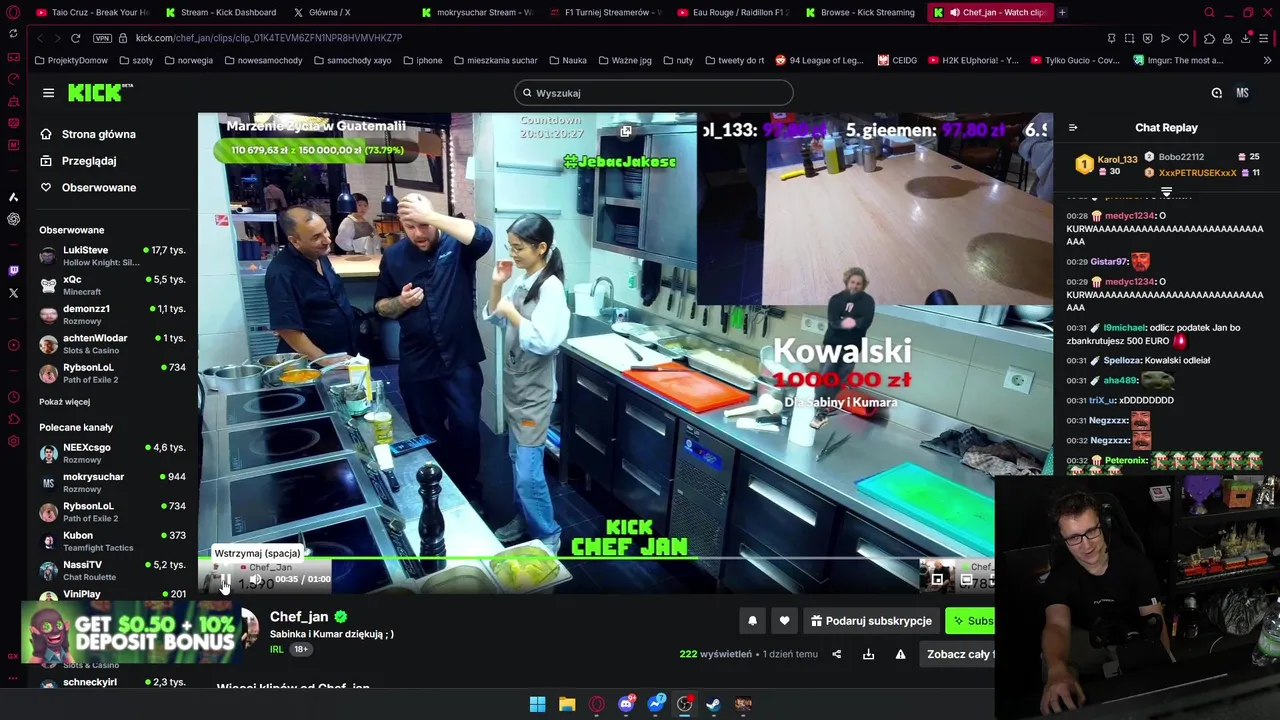The height and width of the screenshot is (720, 1280).
Task: Open the MS profile avatar menu
Action: point(1242,93)
